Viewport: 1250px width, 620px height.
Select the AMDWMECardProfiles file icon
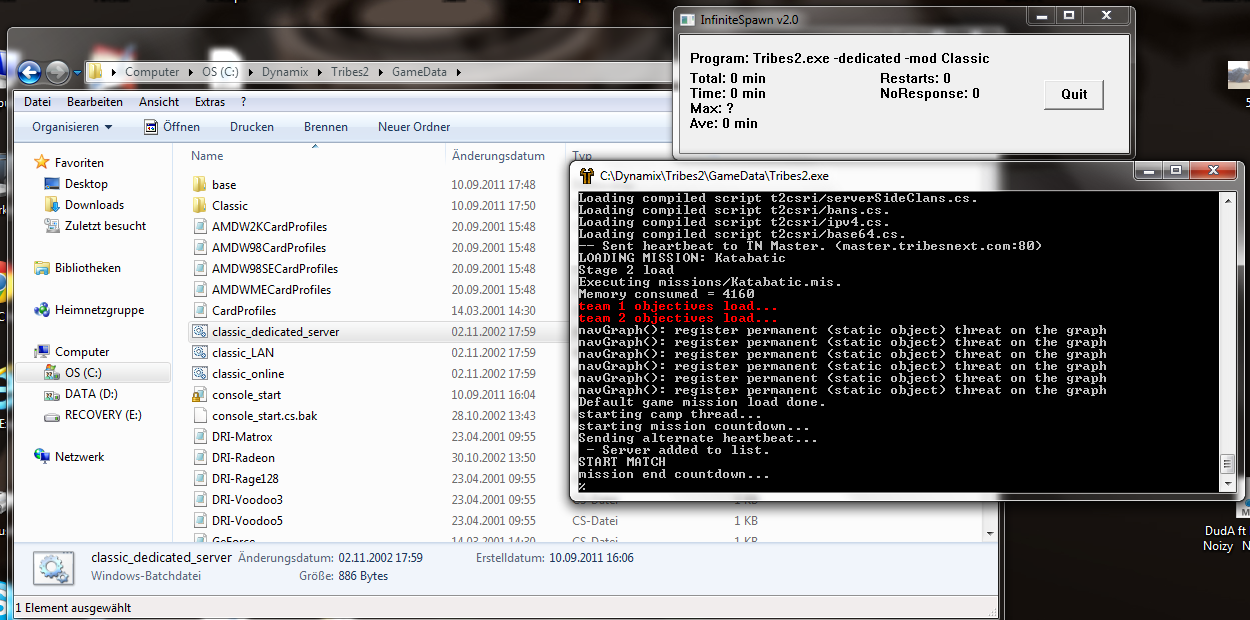198,289
